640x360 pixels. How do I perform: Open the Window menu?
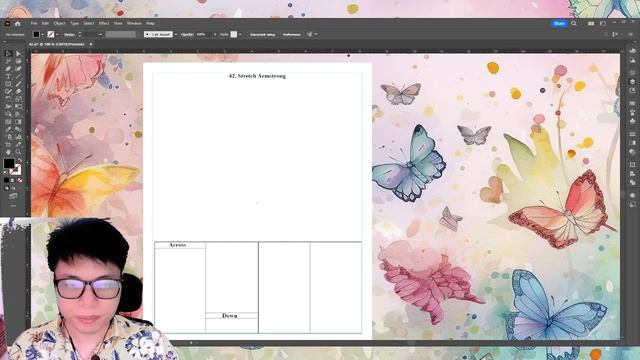[134, 24]
